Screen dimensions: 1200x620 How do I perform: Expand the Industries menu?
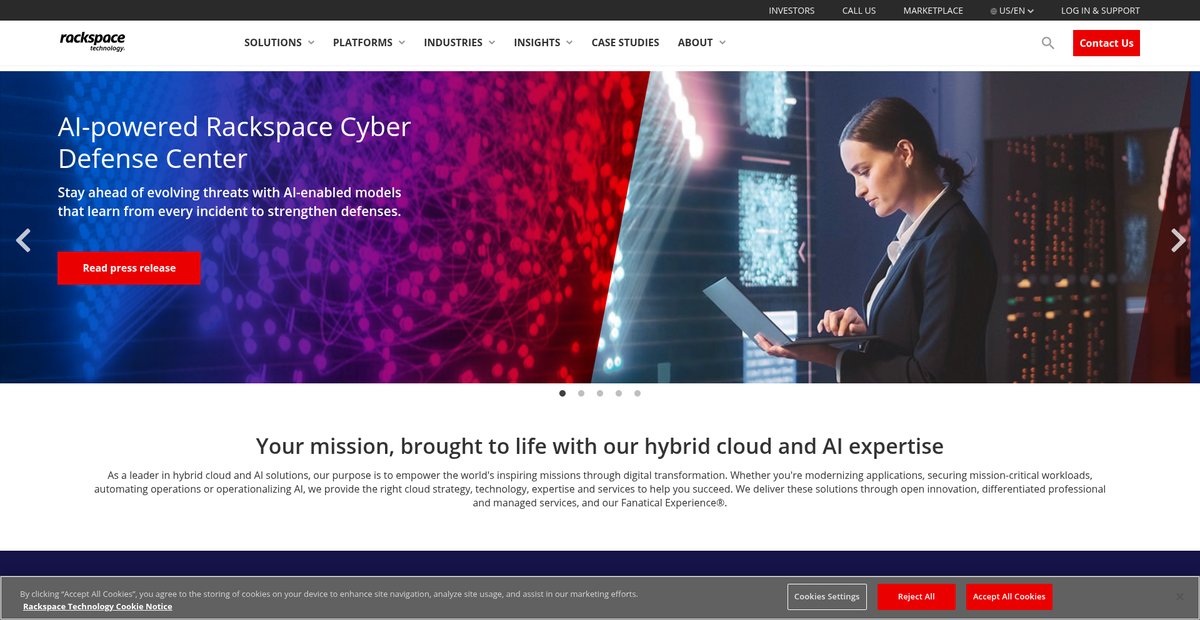(460, 43)
